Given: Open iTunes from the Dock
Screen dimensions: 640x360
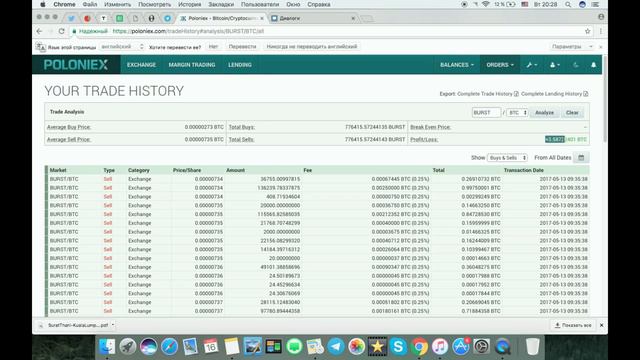Looking at the screenshot, I should pos(440,347).
